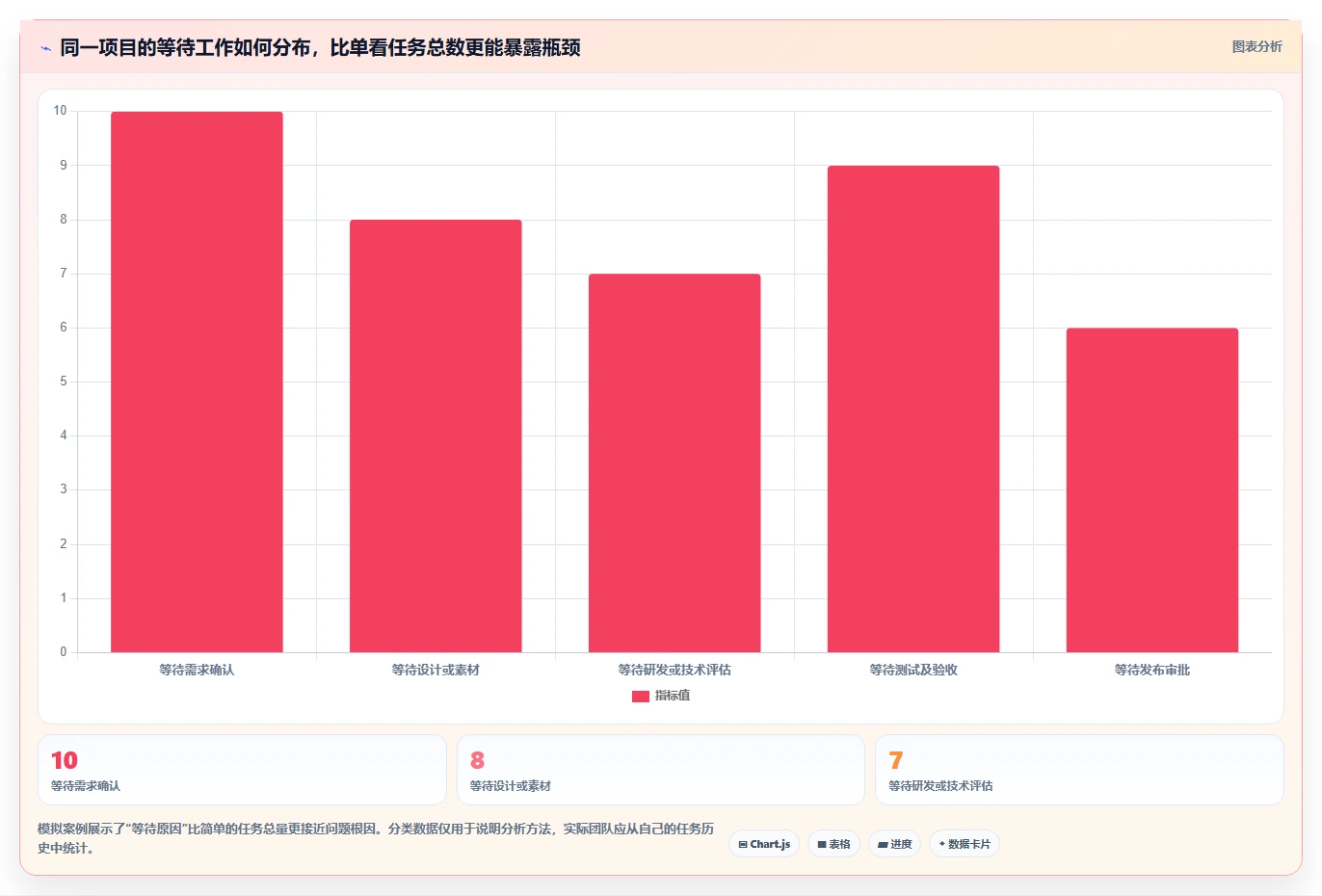
Task: Click the 图表分析 label in header
Action: [x=1256, y=46]
